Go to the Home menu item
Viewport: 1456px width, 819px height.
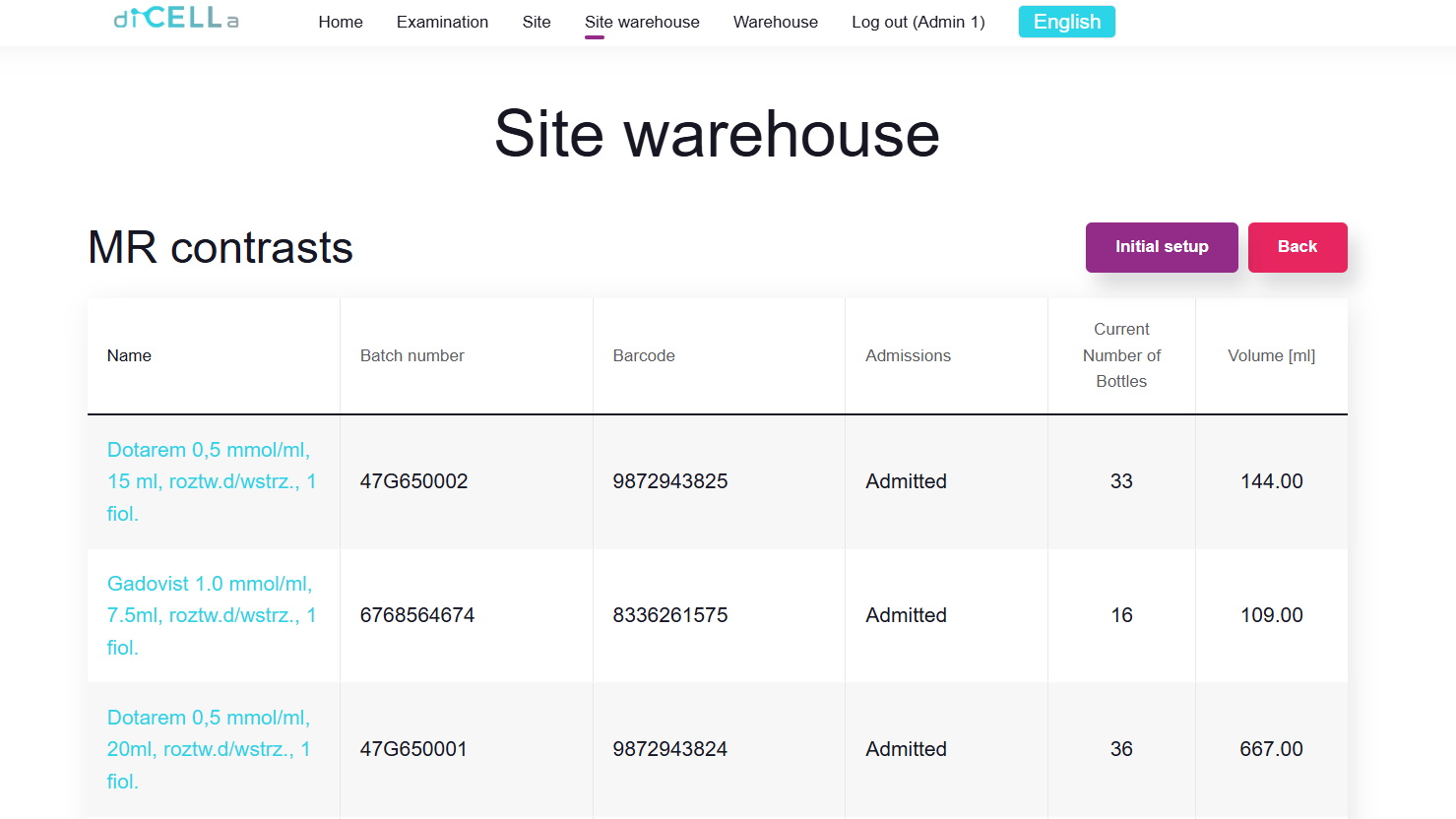coord(341,22)
